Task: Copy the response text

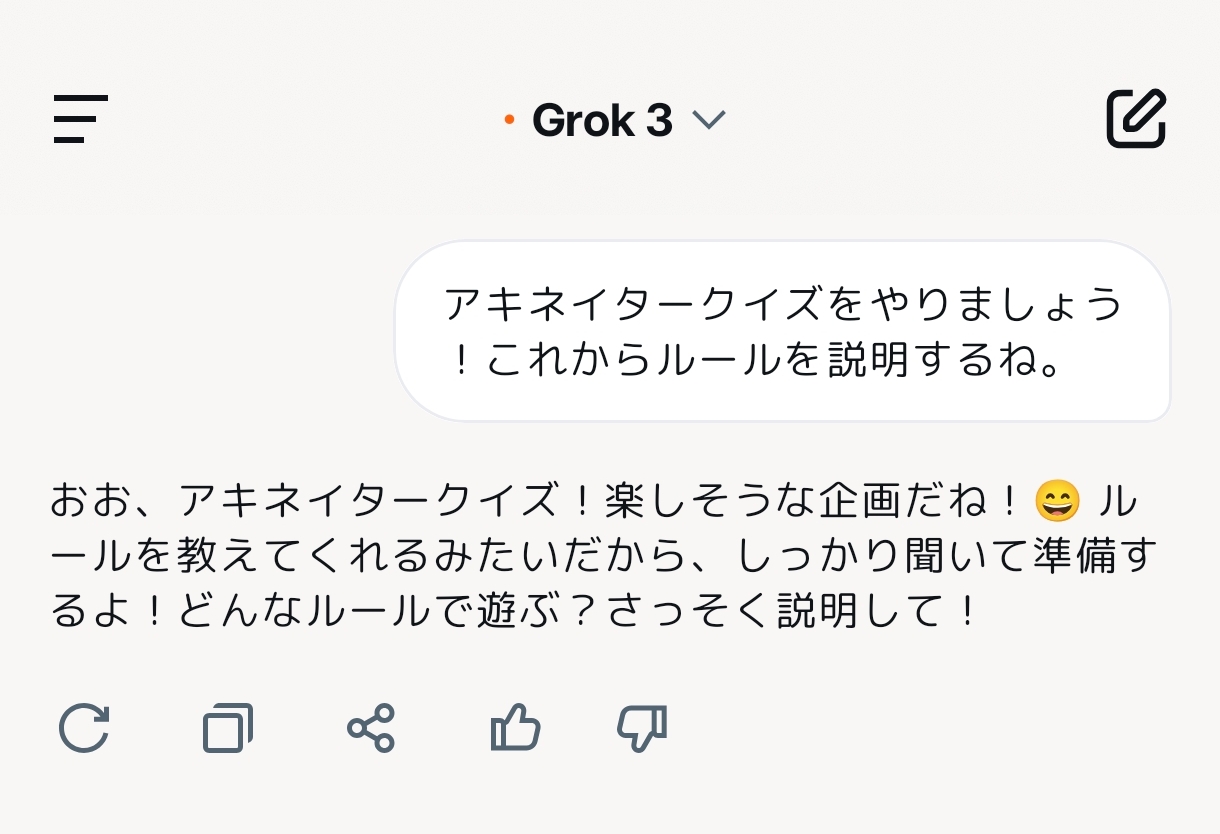Action: pos(228,728)
